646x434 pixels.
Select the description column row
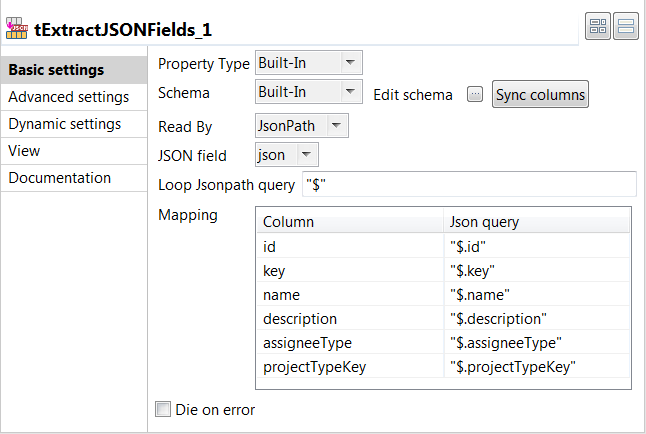click(x=349, y=318)
